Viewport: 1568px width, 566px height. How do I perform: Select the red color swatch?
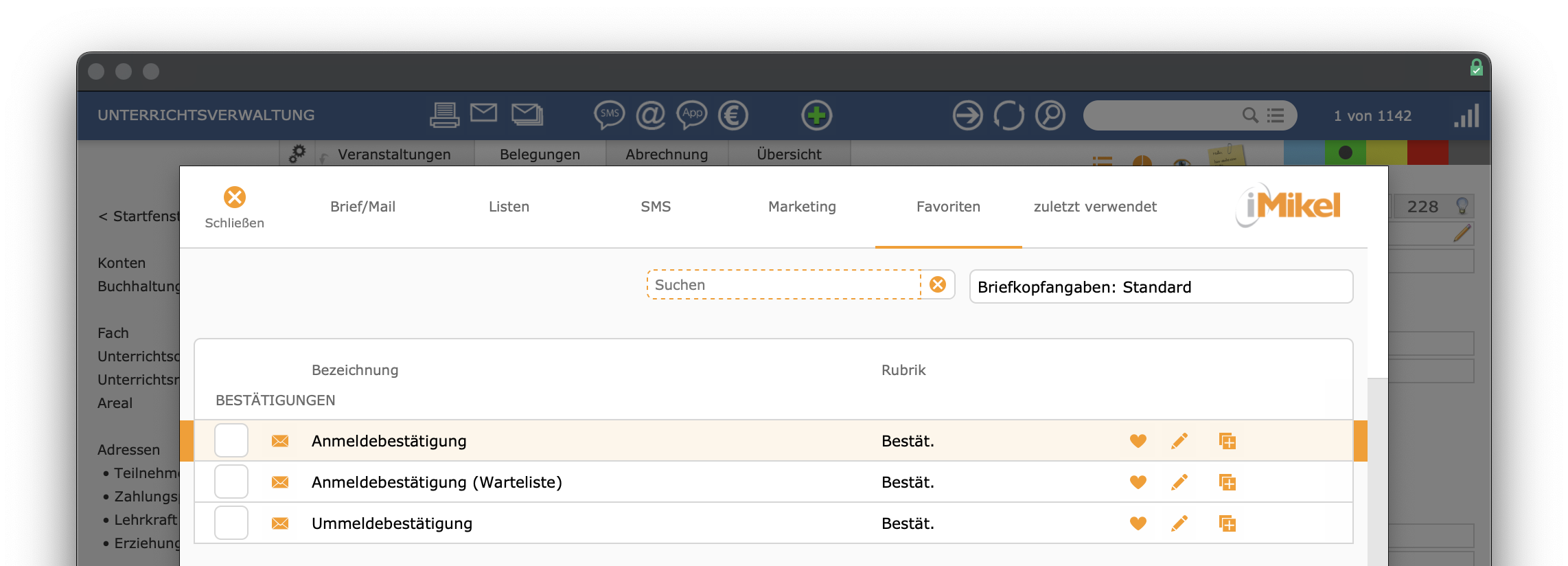pos(1427,152)
